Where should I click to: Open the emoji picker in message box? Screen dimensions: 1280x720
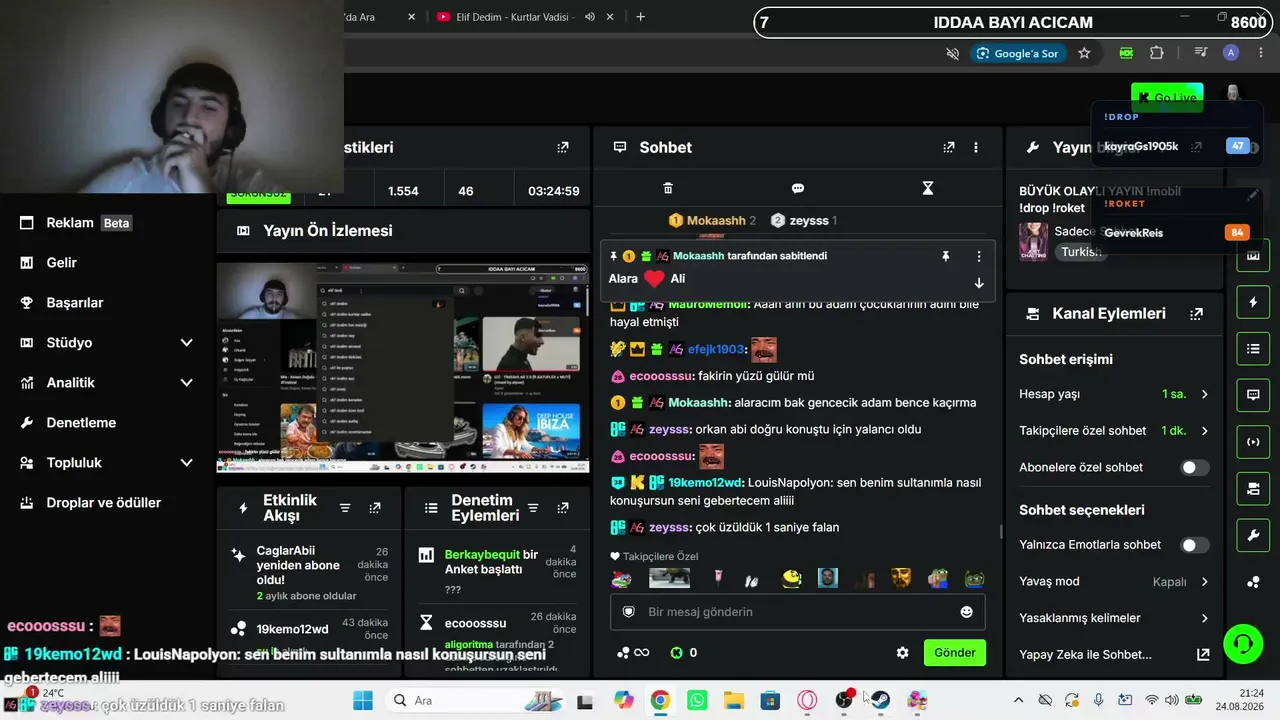pyautogui.click(x=966, y=612)
